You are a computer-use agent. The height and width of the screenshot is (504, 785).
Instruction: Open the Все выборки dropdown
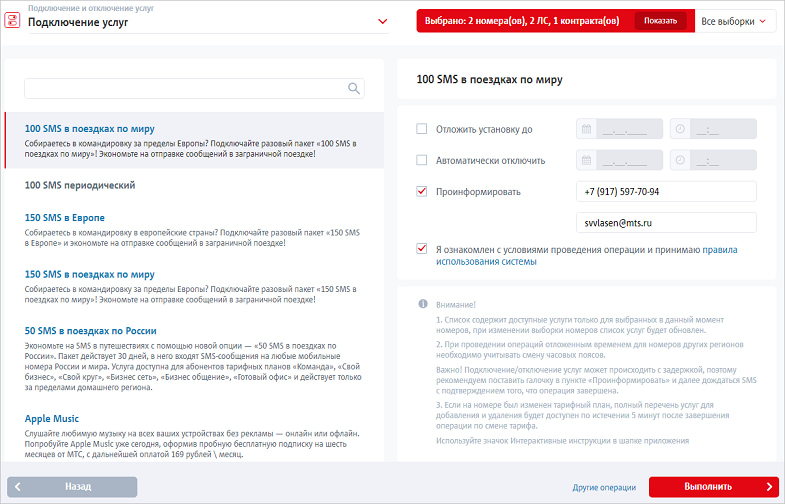point(734,21)
